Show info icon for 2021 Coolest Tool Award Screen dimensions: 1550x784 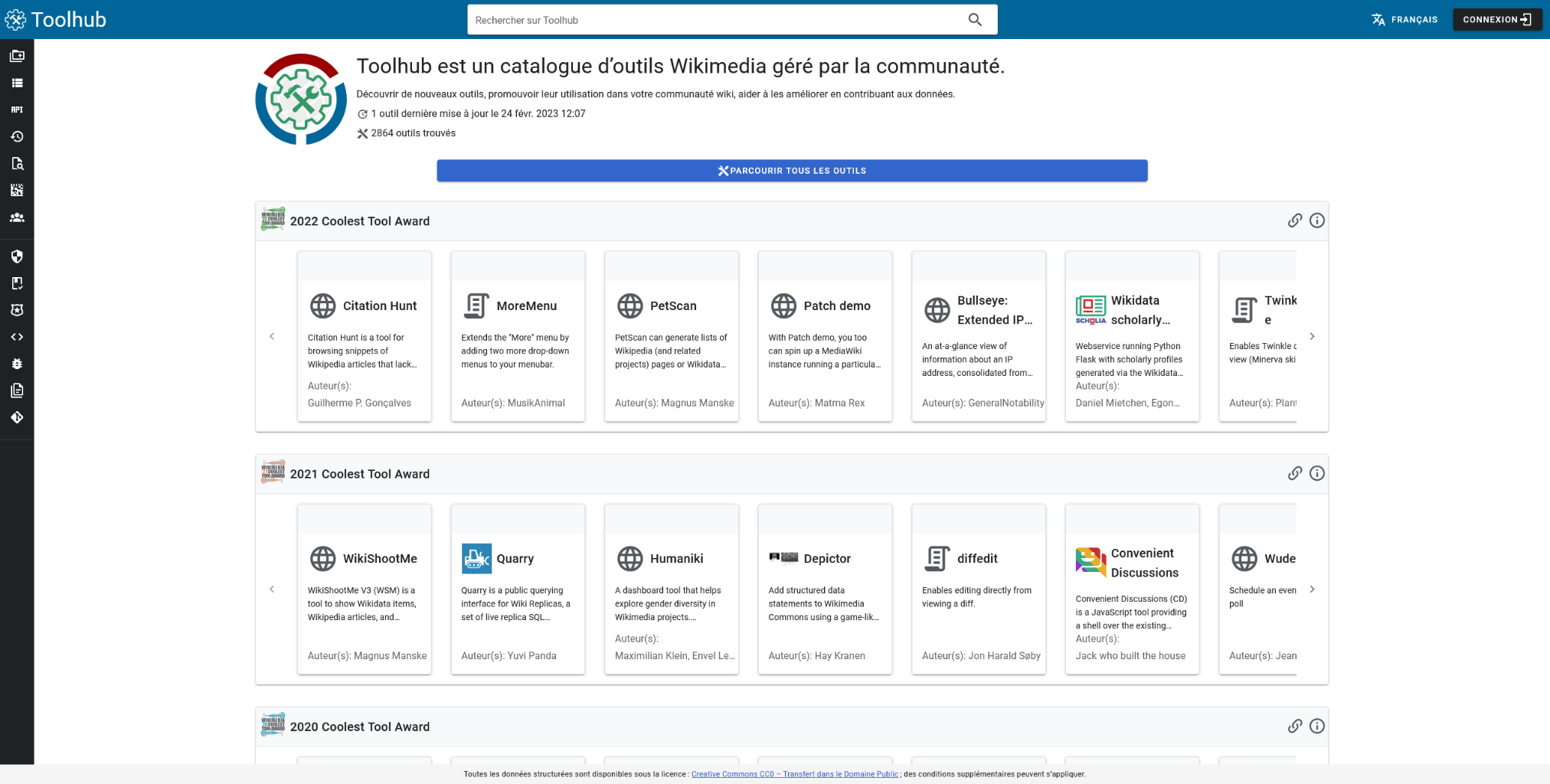[x=1317, y=473]
